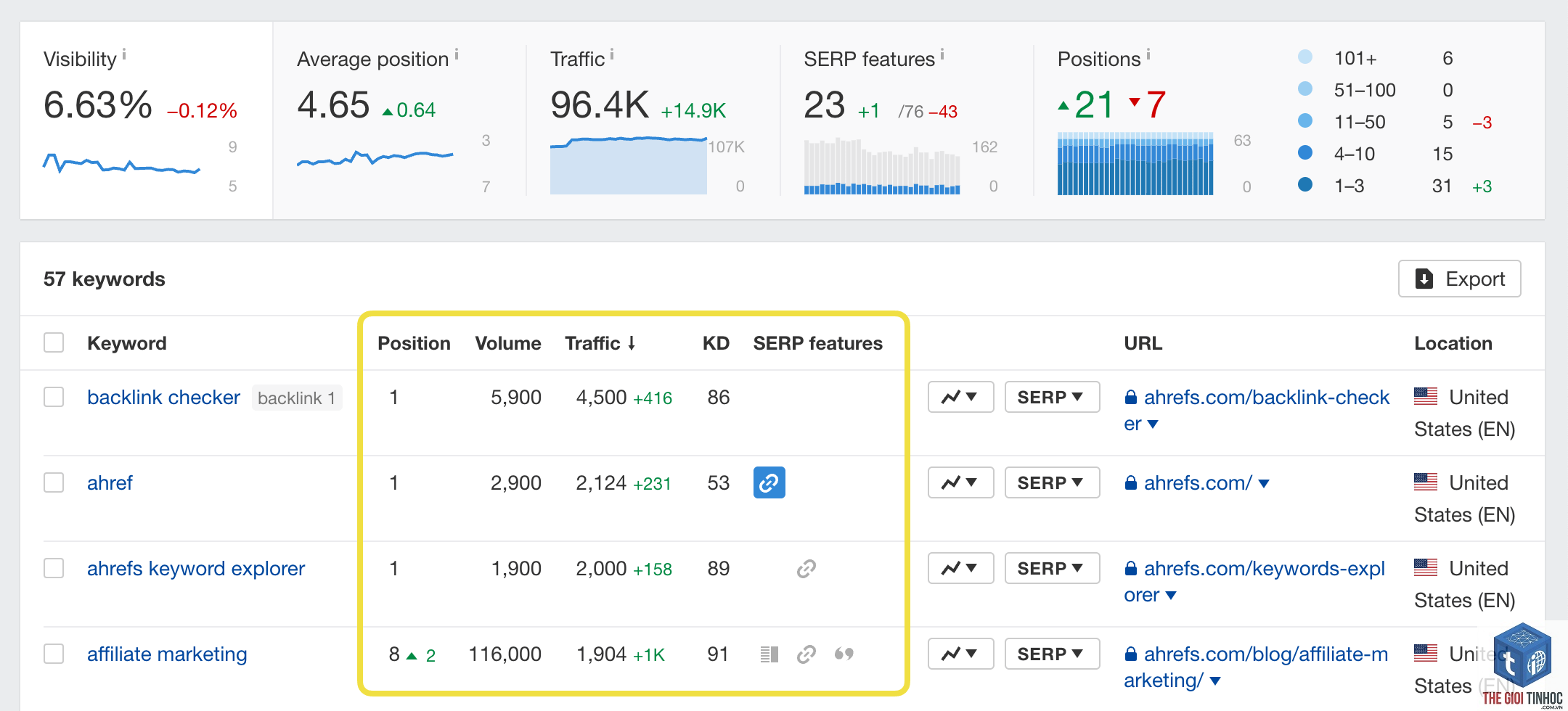
Task: Open chart dropdown for backlink checker row
Action: [960, 397]
